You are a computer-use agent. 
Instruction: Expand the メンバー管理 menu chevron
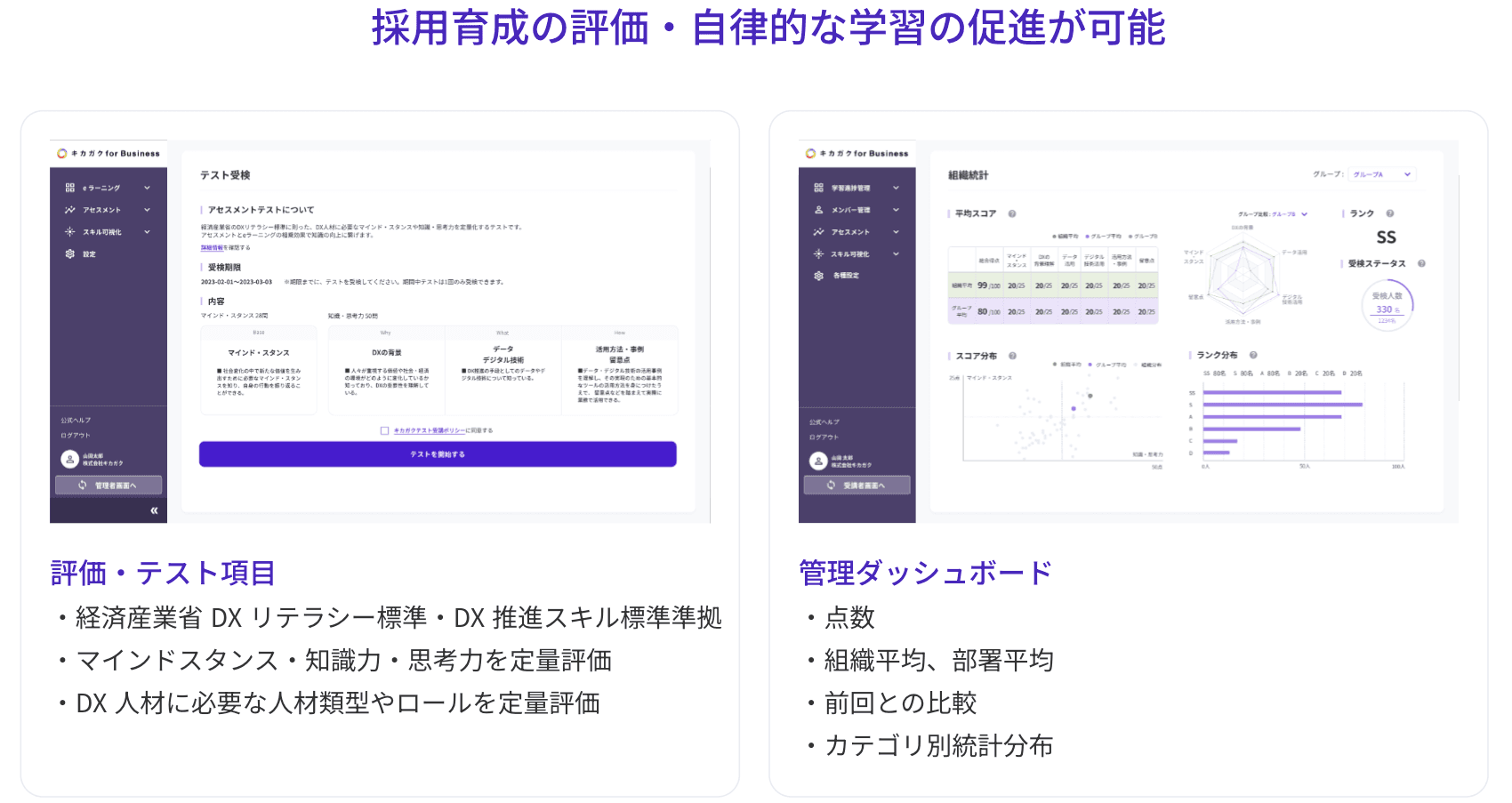coord(896,210)
